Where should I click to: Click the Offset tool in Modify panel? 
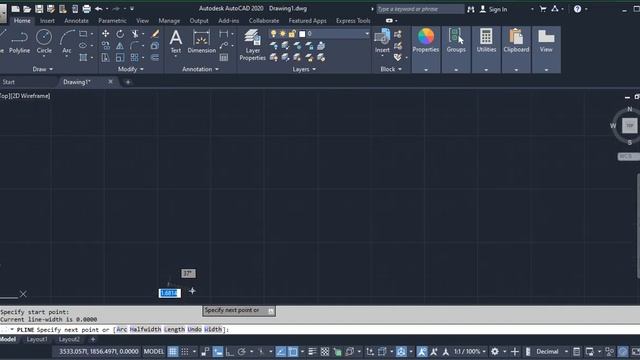point(155,58)
